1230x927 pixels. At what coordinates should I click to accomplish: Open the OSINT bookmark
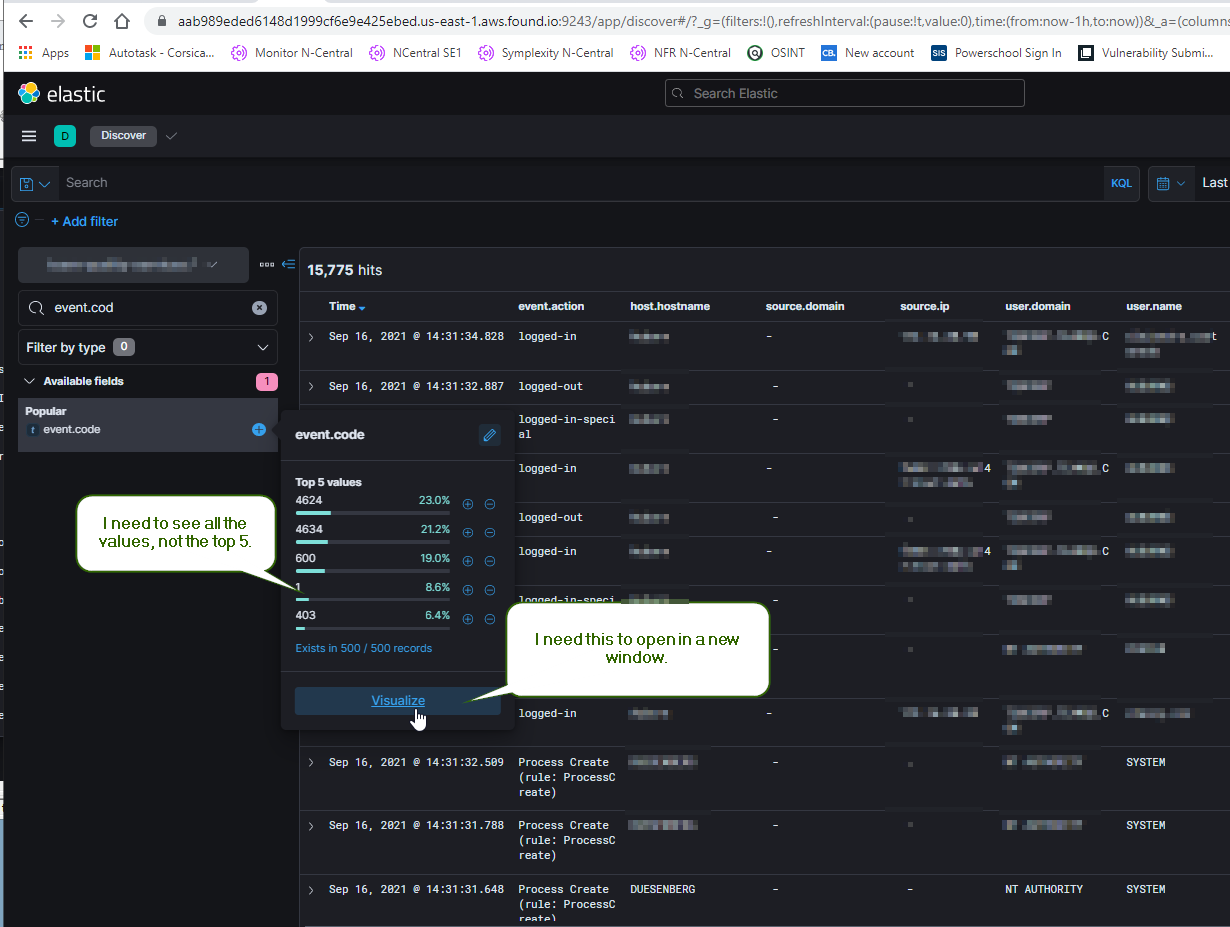776,53
